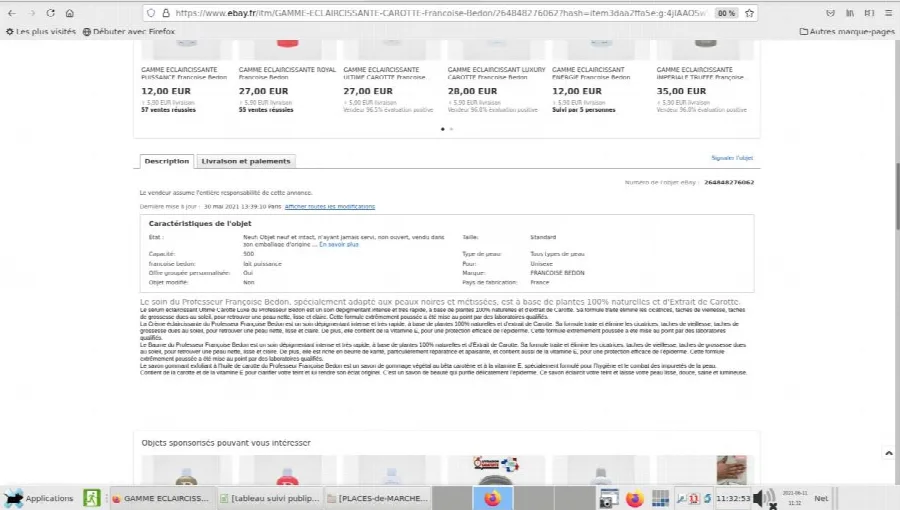Reset the page zoom level badge
This screenshot has height=510, width=900.
[726, 13]
